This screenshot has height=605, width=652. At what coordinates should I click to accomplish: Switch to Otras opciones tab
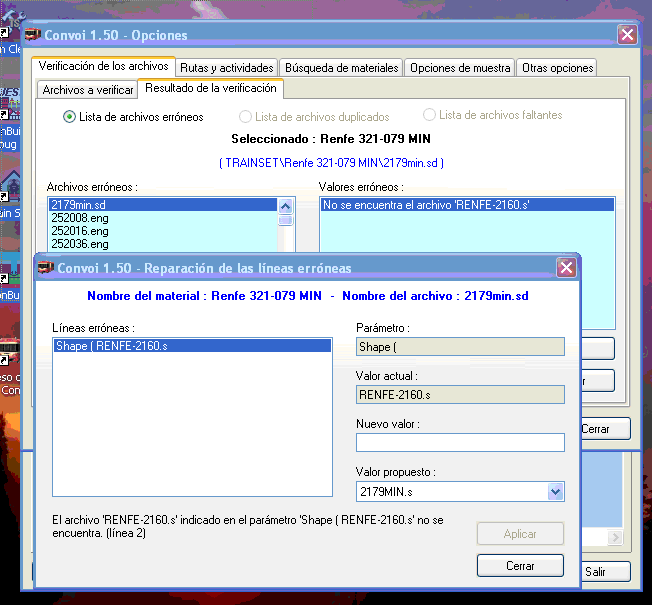[x=557, y=68]
